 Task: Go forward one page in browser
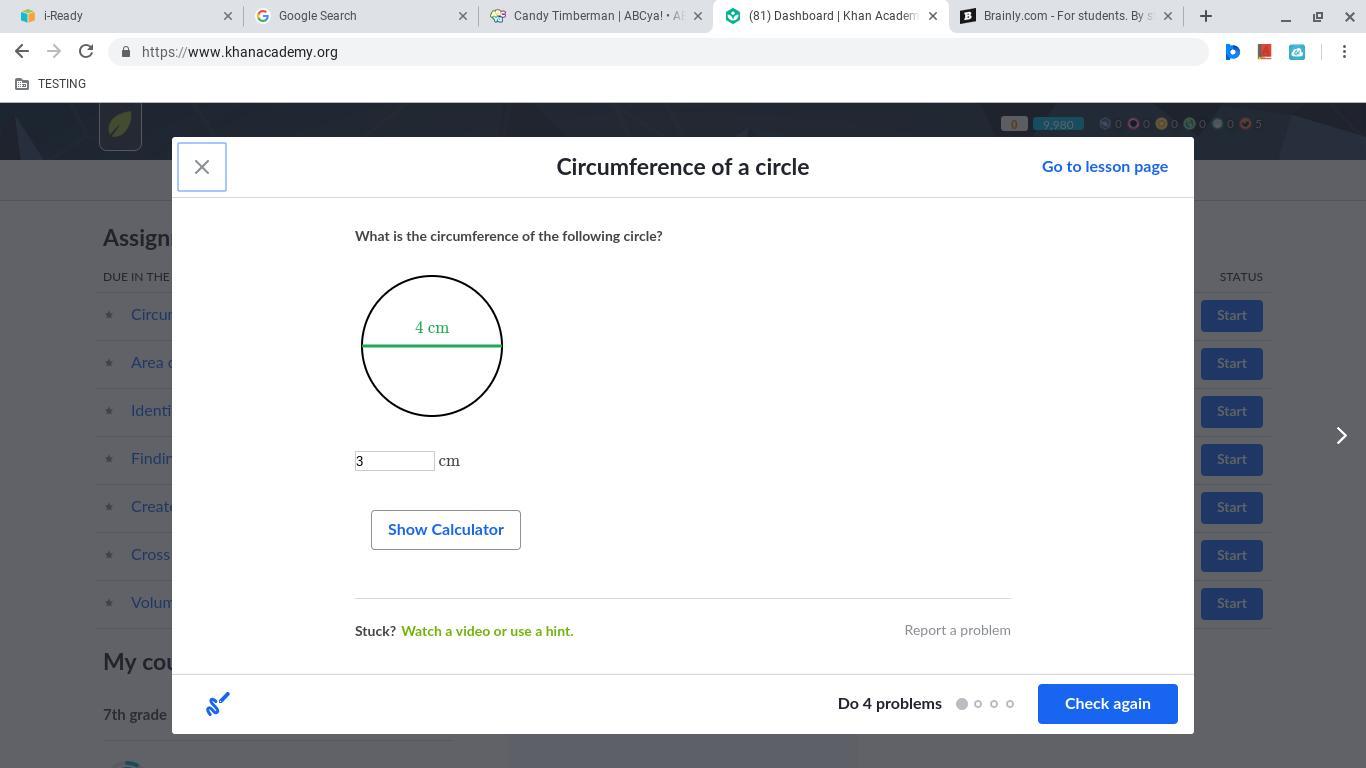point(54,52)
